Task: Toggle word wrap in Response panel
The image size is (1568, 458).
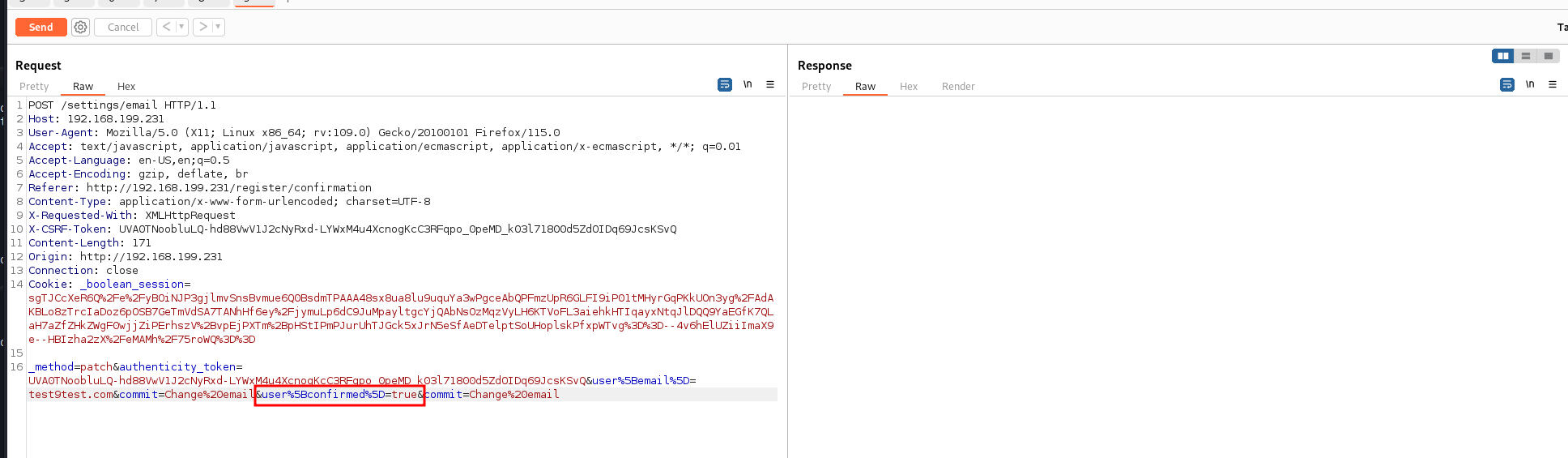Action: [x=1506, y=84]
